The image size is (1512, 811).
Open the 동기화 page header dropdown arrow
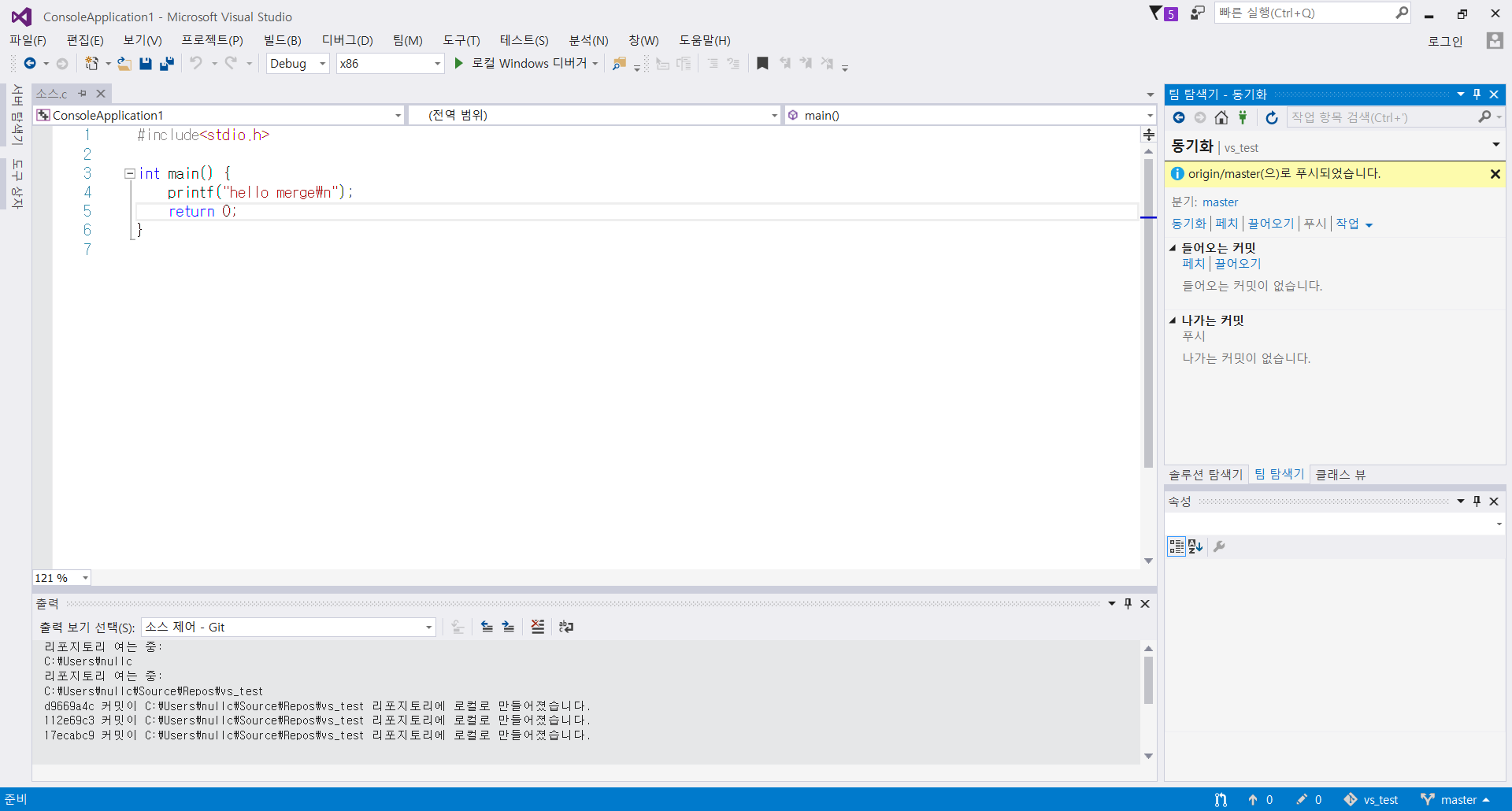click(1495, 145)
